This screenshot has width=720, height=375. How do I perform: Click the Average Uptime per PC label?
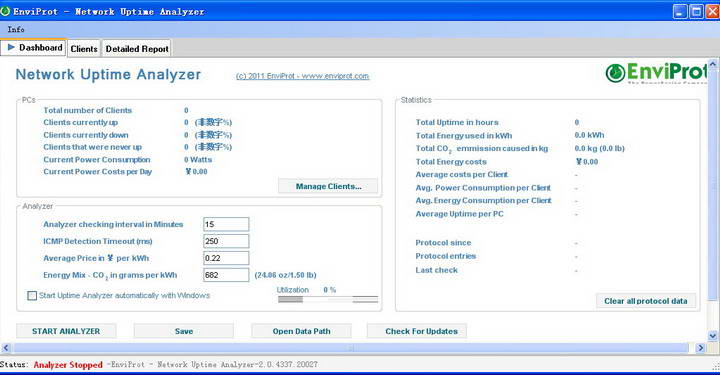tap(459, 214)
